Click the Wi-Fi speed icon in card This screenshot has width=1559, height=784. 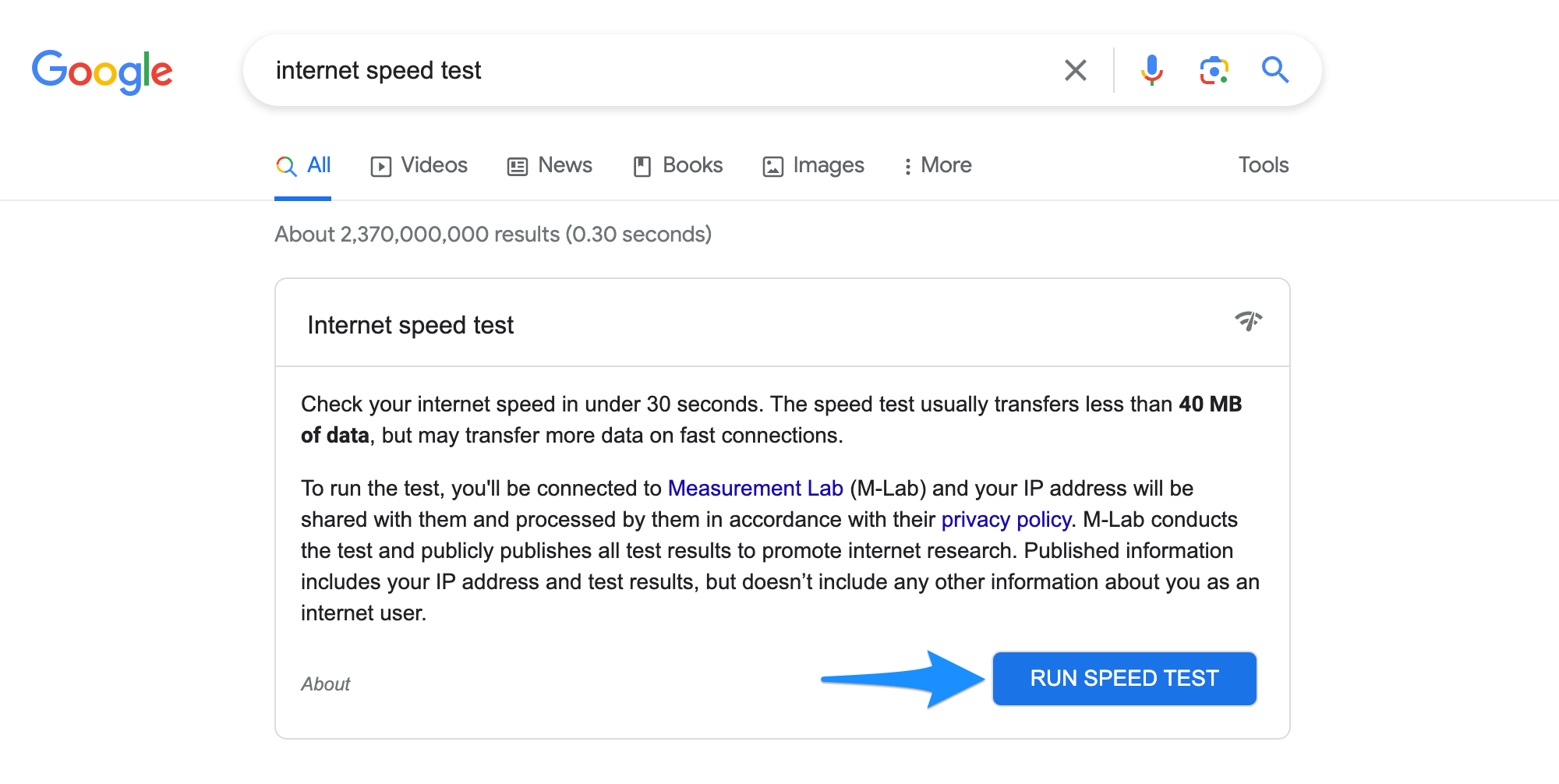click(1248, 321)
